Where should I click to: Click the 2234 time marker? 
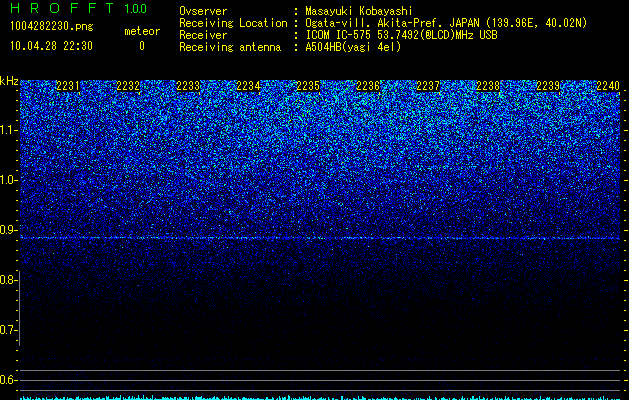[x=248, y=86]
